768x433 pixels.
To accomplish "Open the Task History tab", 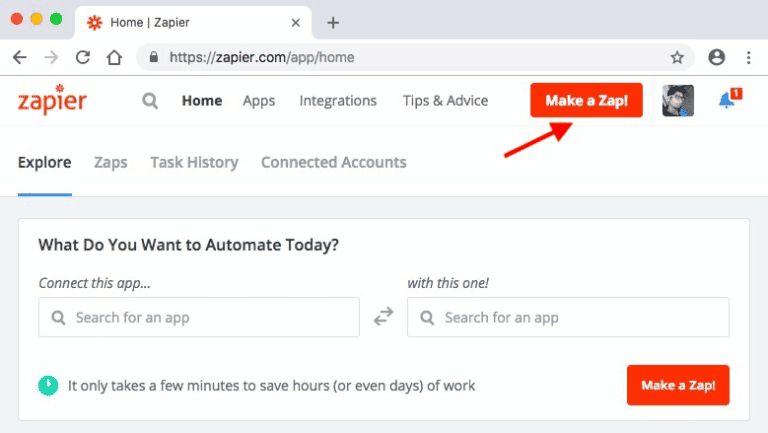I will (x=194, y=162).
